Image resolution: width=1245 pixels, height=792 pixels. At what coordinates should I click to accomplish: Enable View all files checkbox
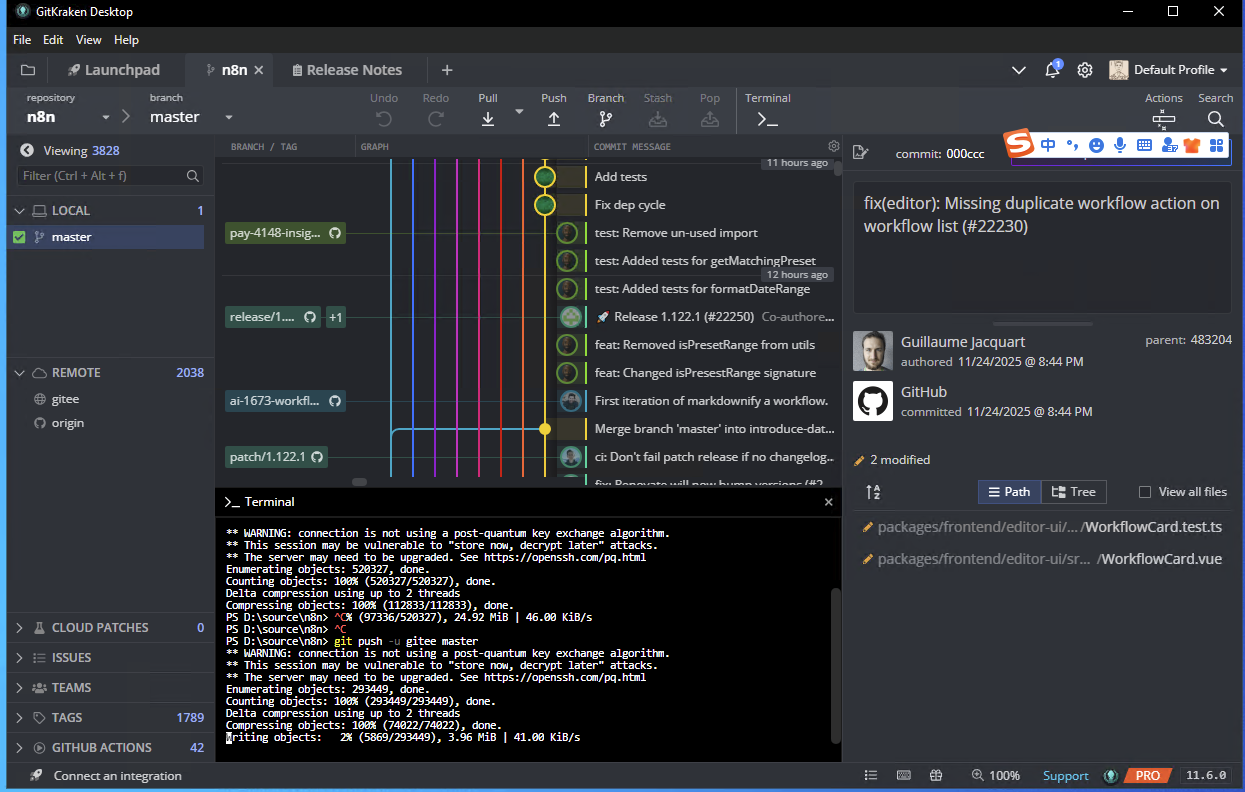tap(1145, 492)
